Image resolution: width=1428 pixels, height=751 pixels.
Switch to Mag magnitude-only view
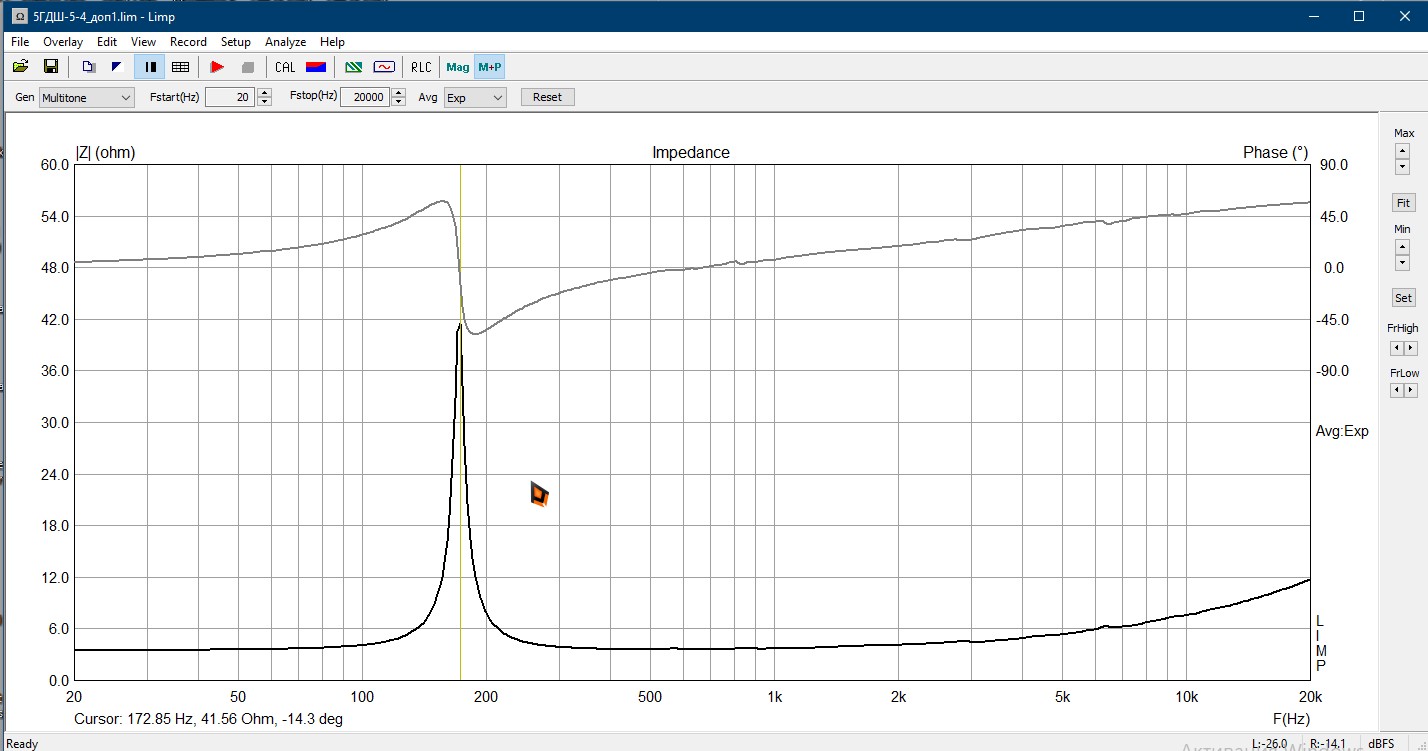458,67
